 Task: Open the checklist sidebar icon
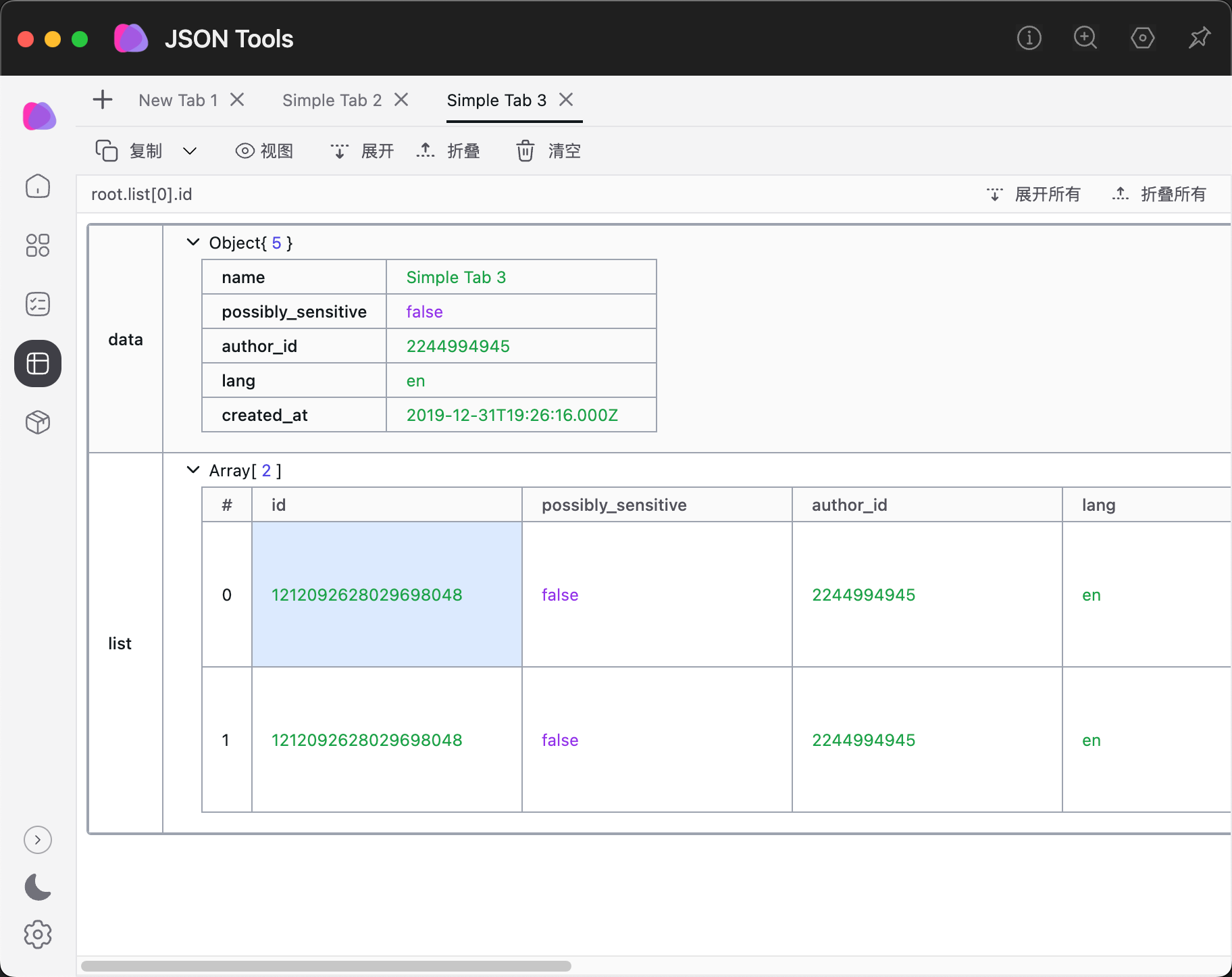pyautogui.click(x=38, y=304)
